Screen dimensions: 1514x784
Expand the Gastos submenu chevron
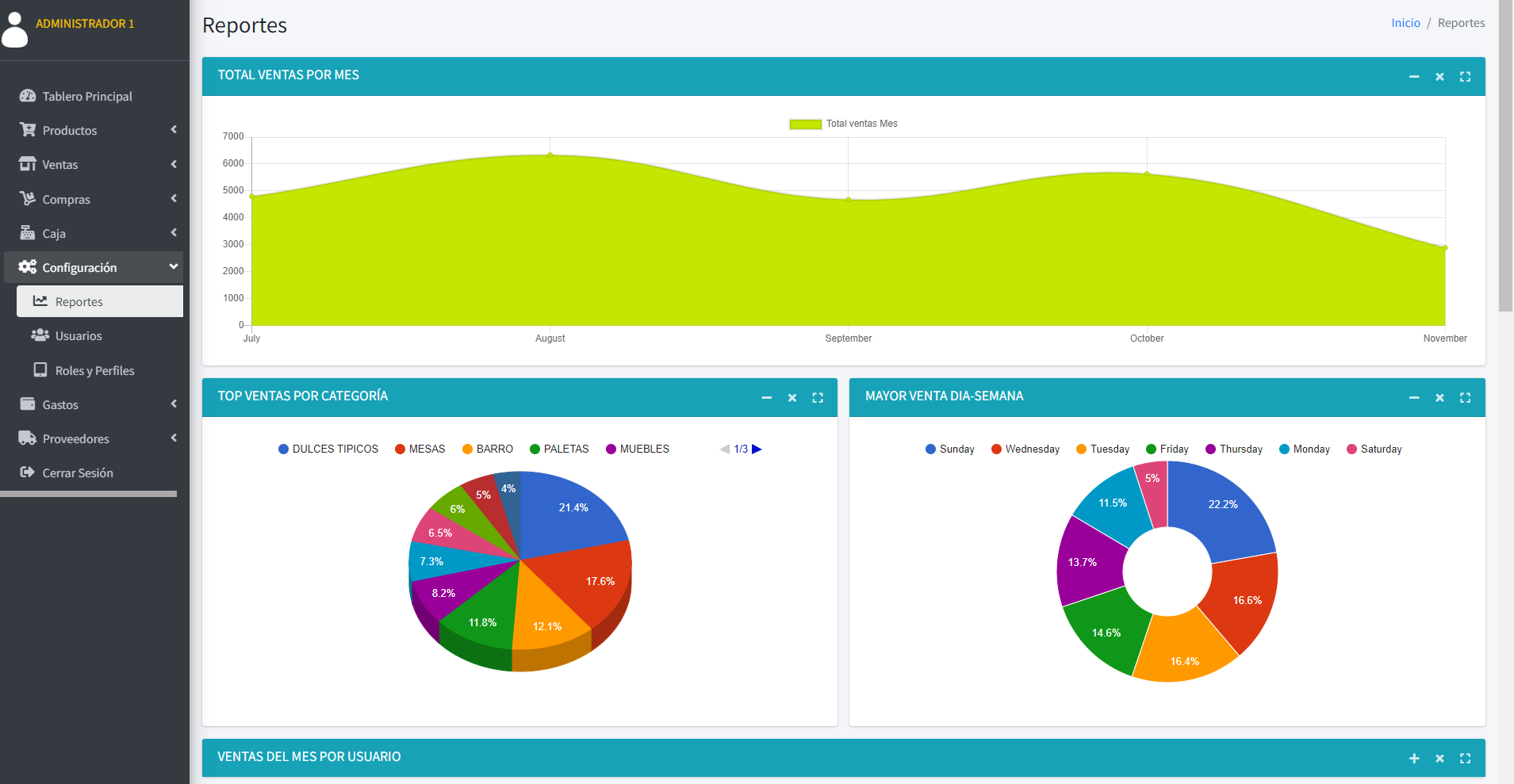tap(174, 403)
